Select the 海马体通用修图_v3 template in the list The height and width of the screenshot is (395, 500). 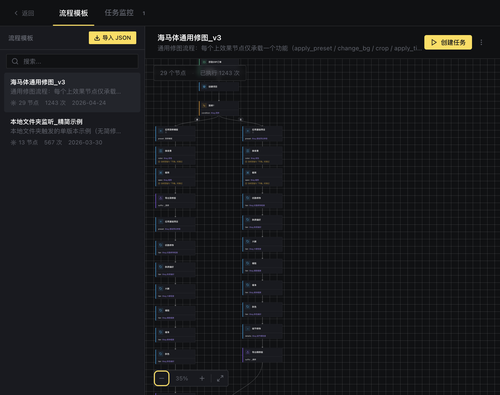(x=72, y=92)
